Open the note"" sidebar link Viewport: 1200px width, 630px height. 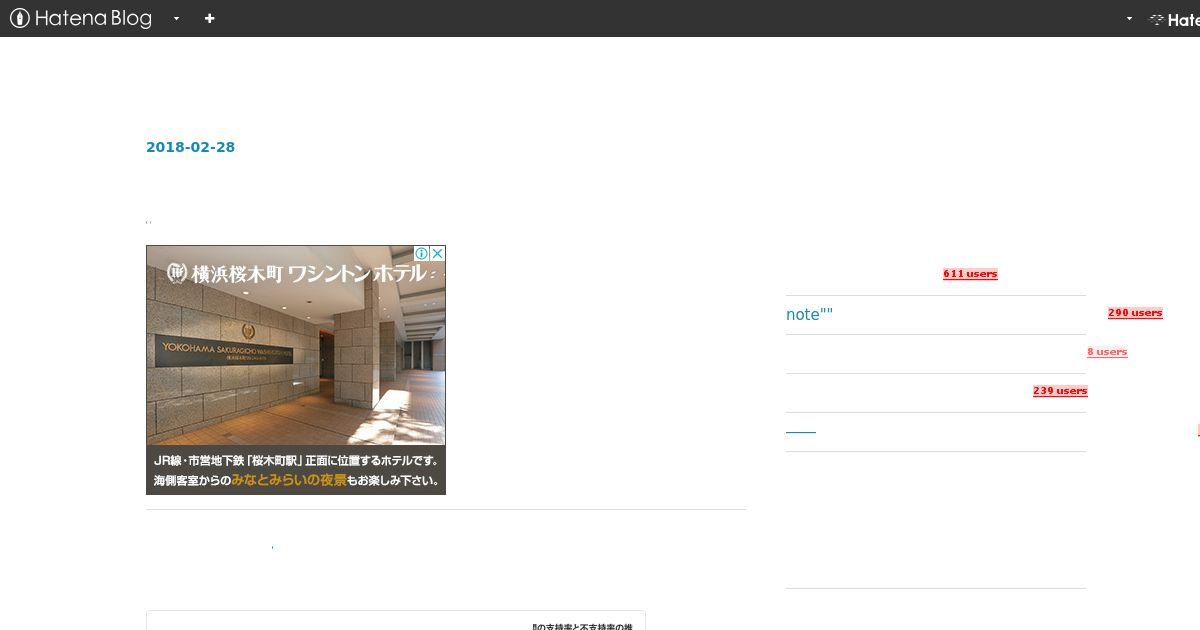pos(809,314)
